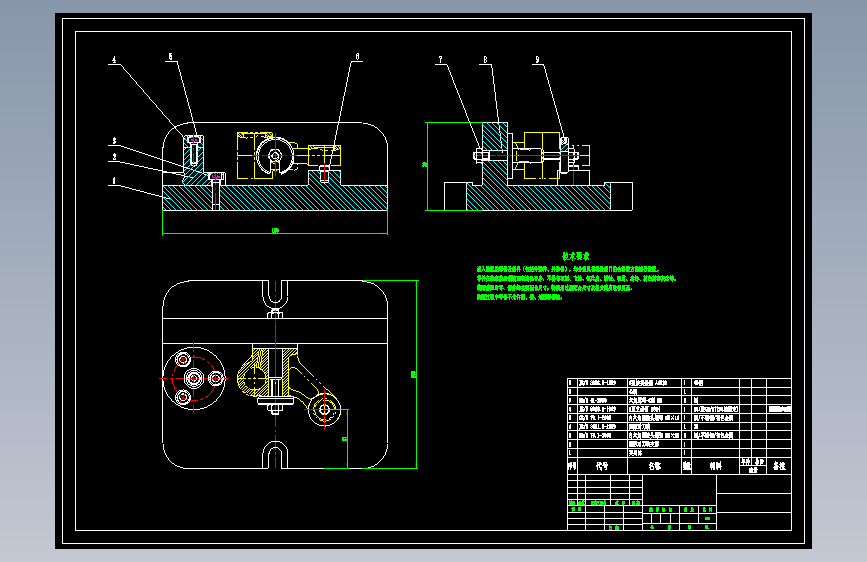Click part balloon number 7
This screenshot has height=562, width=867.
pos(441,60)
